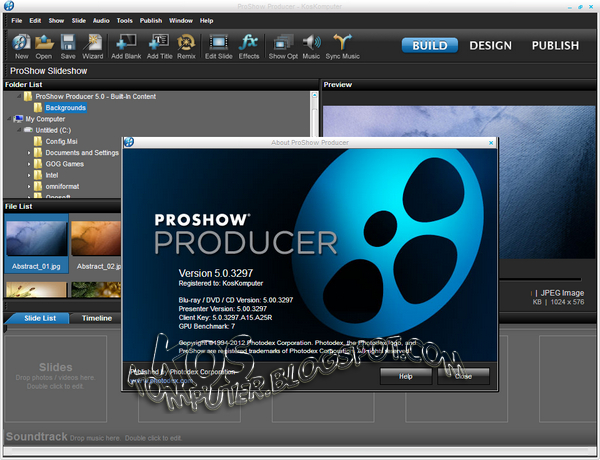Open the Tools menu
The height and width of the screenshot is (460, 600).
tap(125, 21)
